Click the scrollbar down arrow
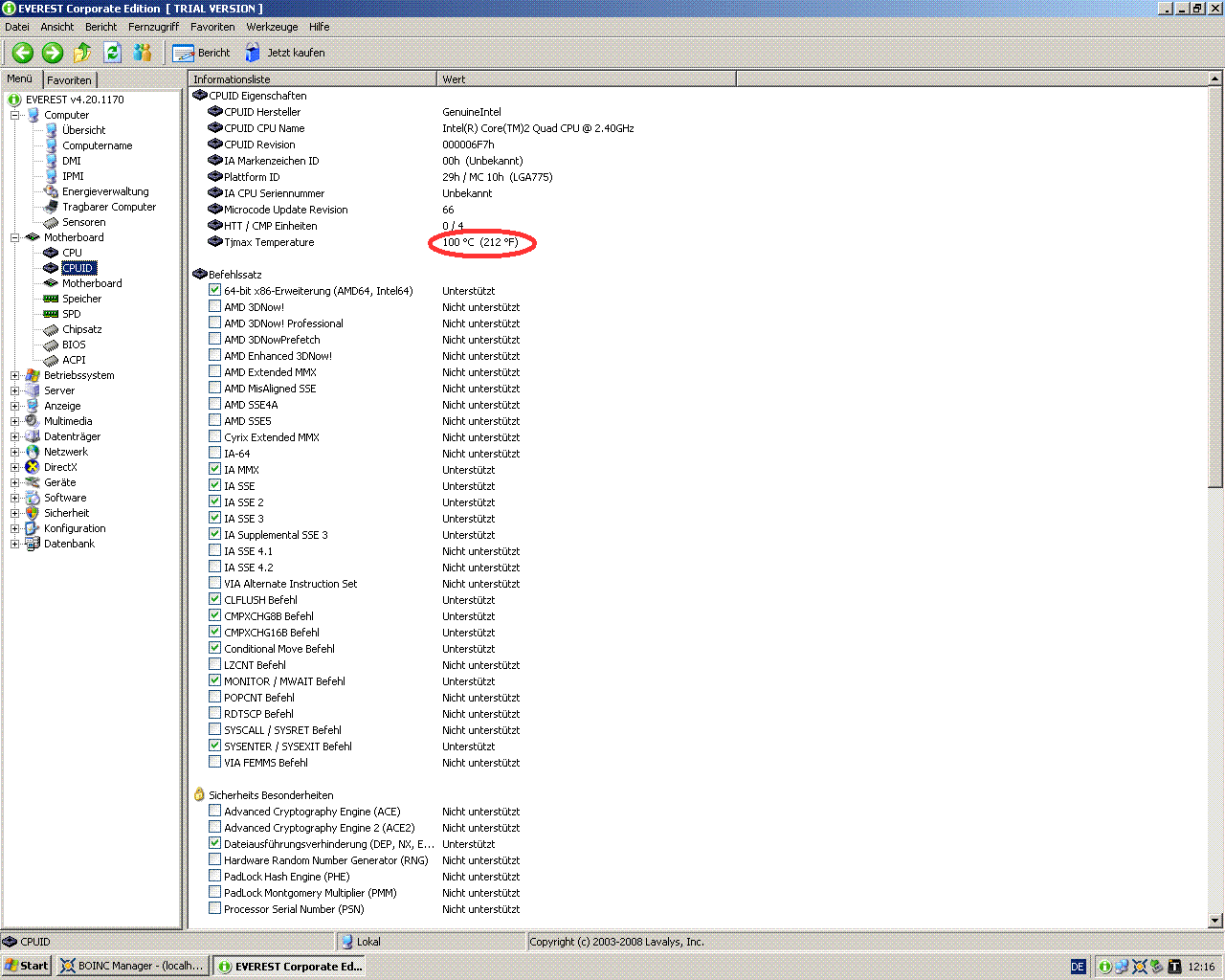The image size is (1225, 980). [x=1214, y=921]
